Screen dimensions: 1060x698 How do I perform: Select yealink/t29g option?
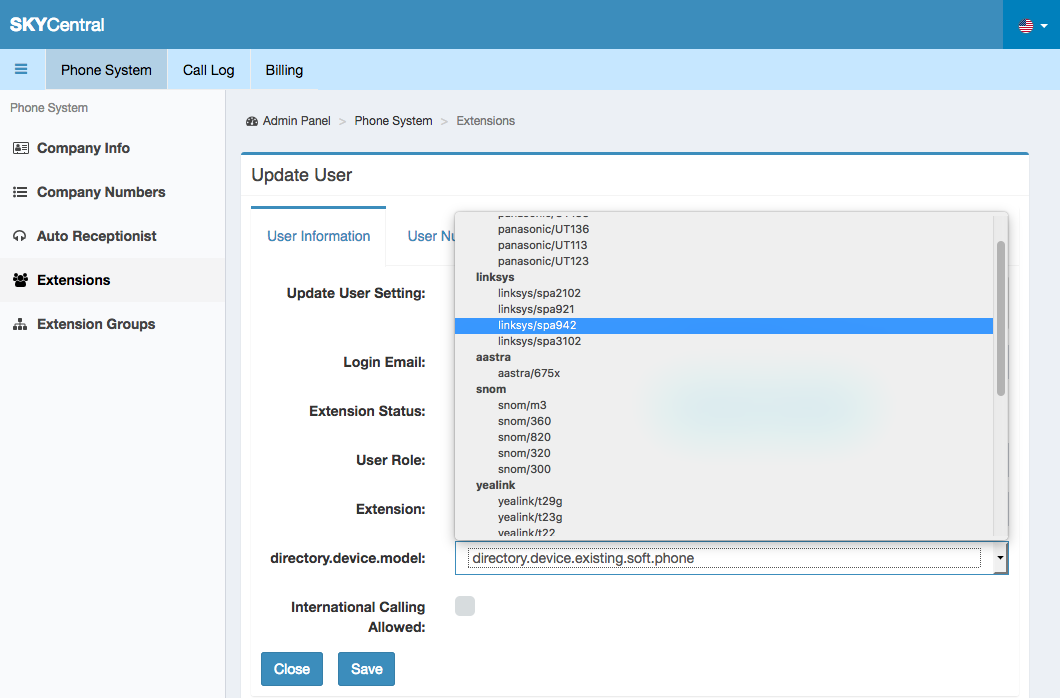724,501
